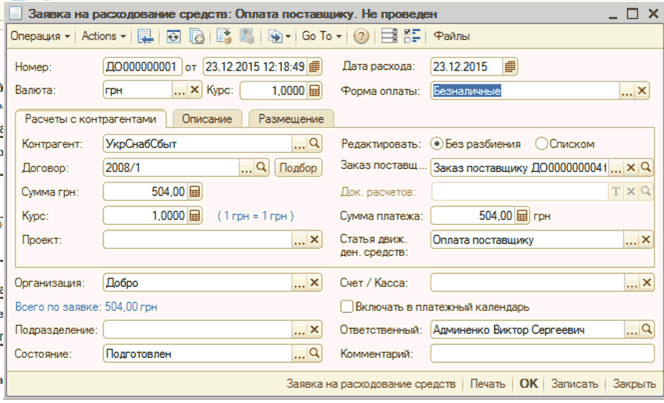Click the help question mark icon in toolbar
The image size is (664, 403).
361,36
